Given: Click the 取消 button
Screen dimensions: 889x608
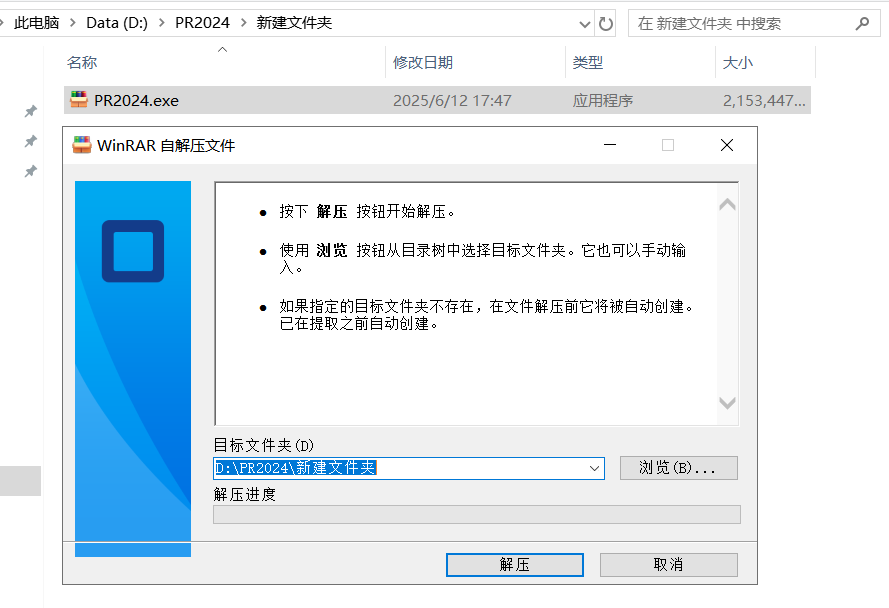Looking at the screenshot, I should pos(668,564).
